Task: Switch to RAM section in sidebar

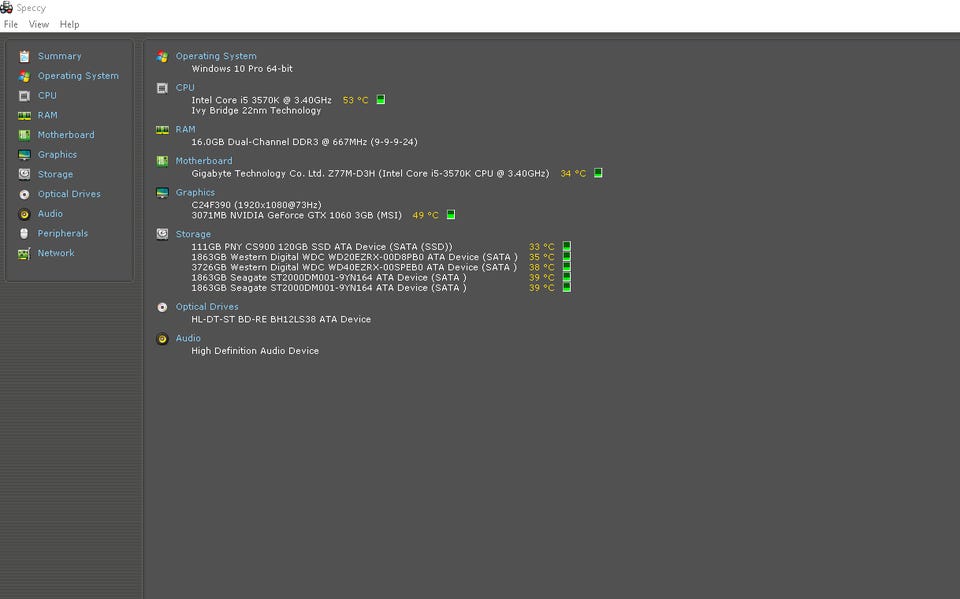Action: point(47,115)
